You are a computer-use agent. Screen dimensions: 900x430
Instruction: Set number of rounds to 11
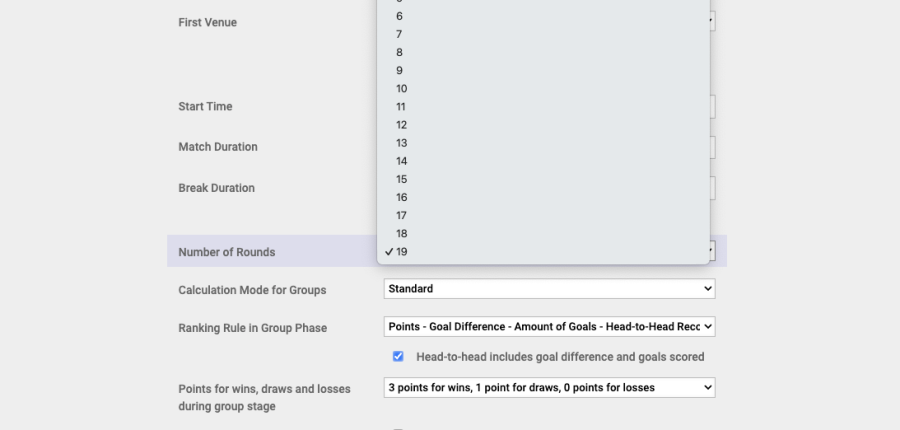tap(402, 107)
